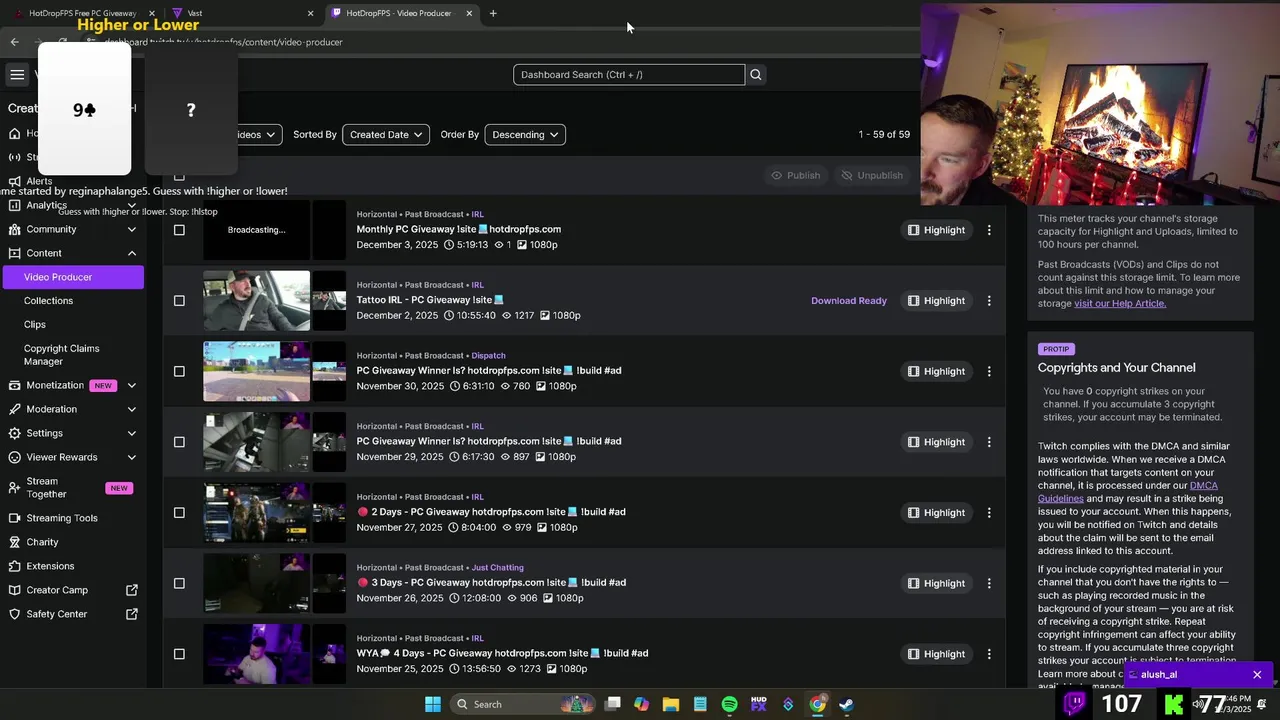Screen dimensions: 1280x720
Task: Click the browser back arrow
Action: pos(14,42)
